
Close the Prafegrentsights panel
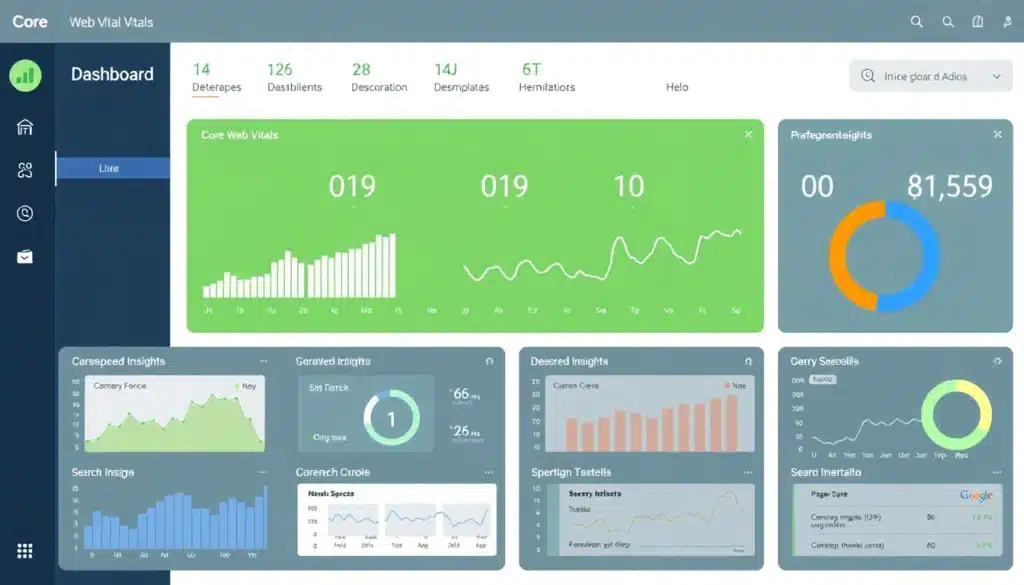click(997, 133)
